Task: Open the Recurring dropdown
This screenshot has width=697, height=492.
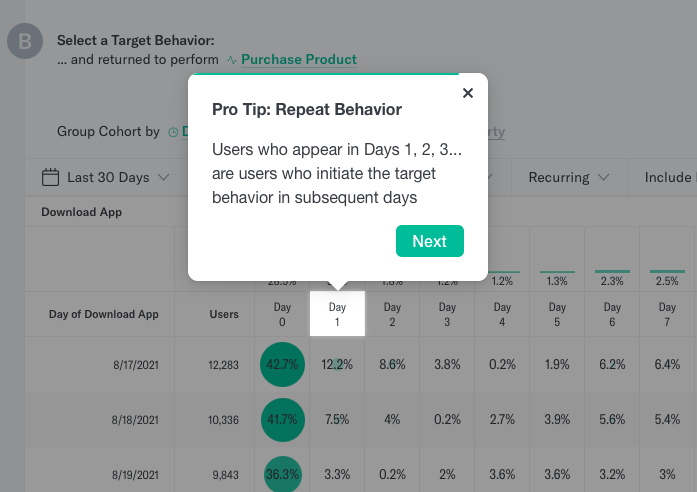Action: pyautogui.click(x=569, y=177)
